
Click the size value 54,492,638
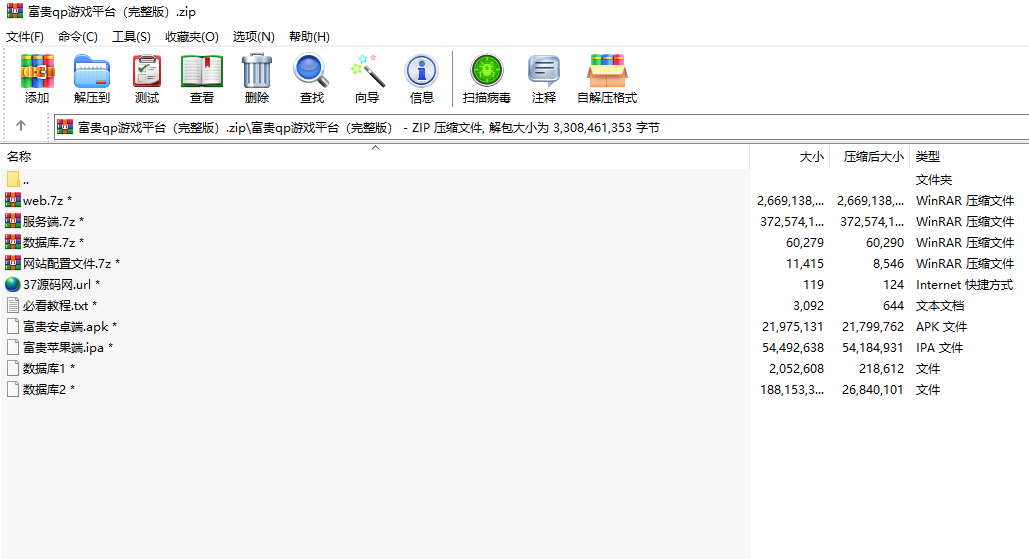point(793,348)
